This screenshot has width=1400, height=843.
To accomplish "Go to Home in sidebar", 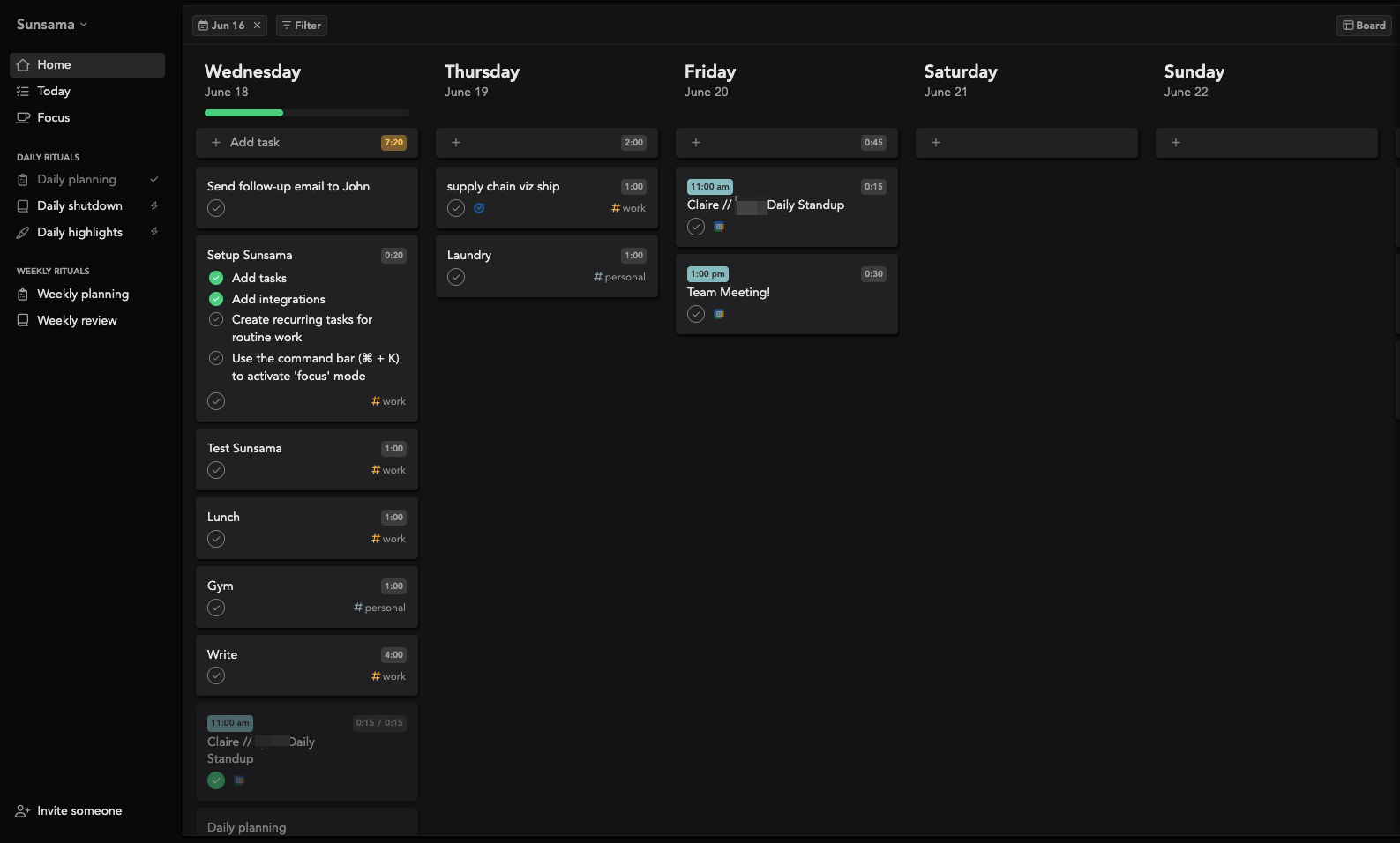I will click(x=87, y=64).
